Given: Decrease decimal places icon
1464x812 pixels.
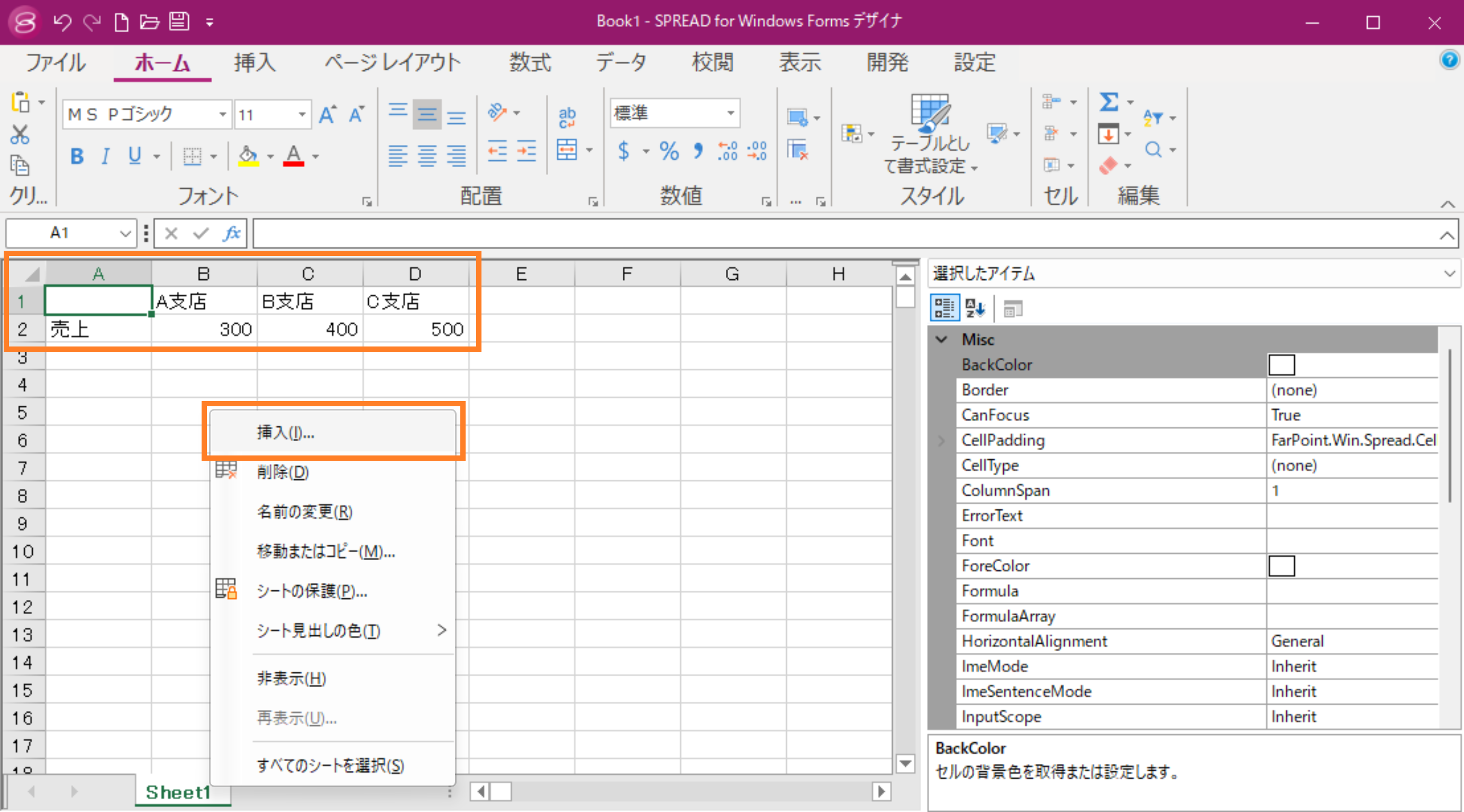Looking at the screenshot, I should (x=757, y=151).
